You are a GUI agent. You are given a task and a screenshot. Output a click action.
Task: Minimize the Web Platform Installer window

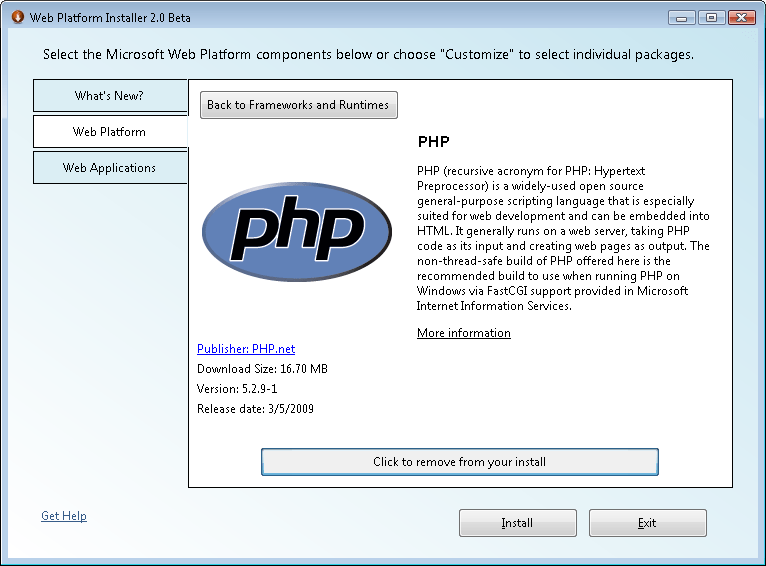point(681,18)
